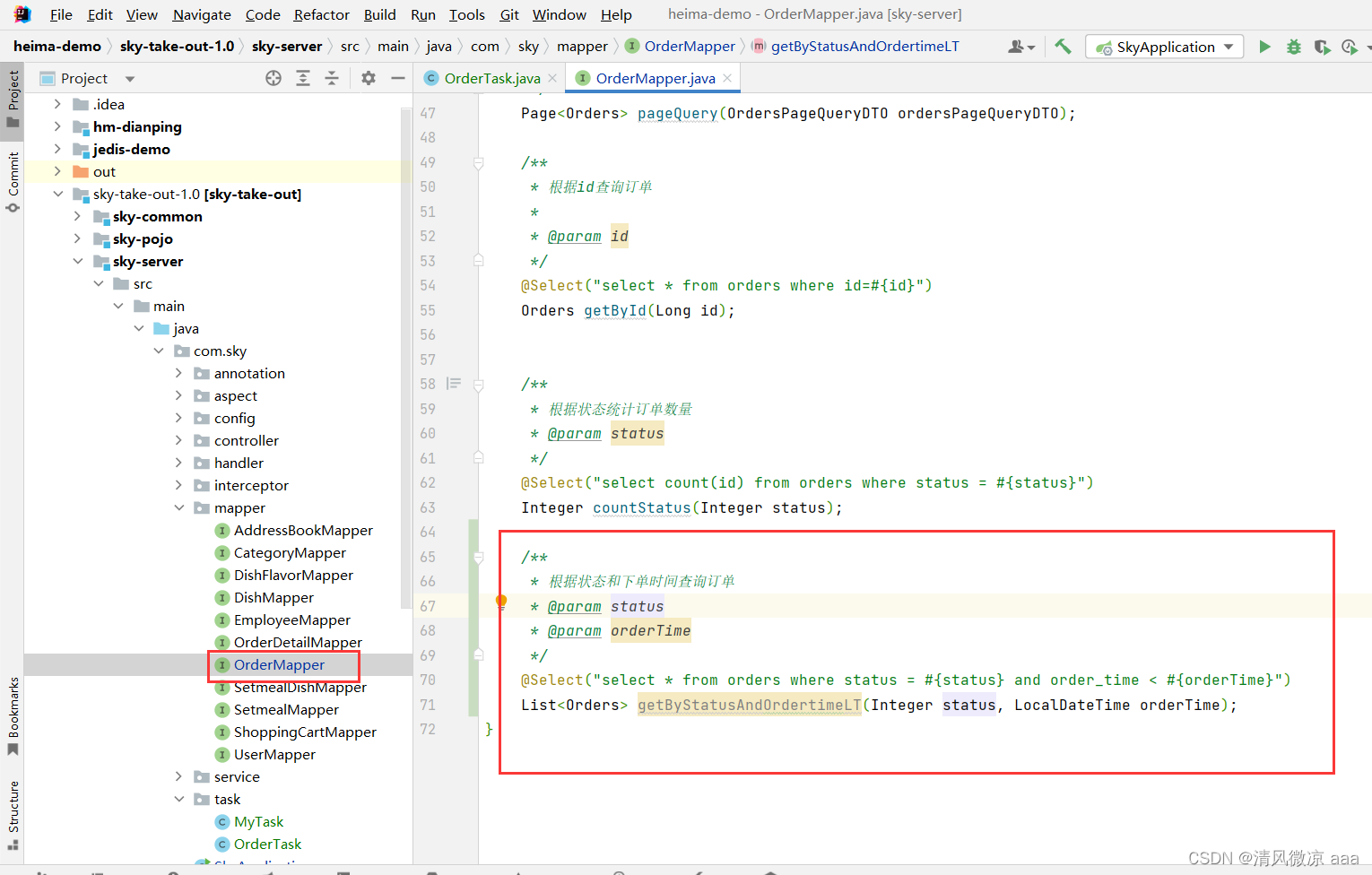The height and width of the screenshot is (875, 1372).
Task: Expand the out folder
Action: point(57,171)
